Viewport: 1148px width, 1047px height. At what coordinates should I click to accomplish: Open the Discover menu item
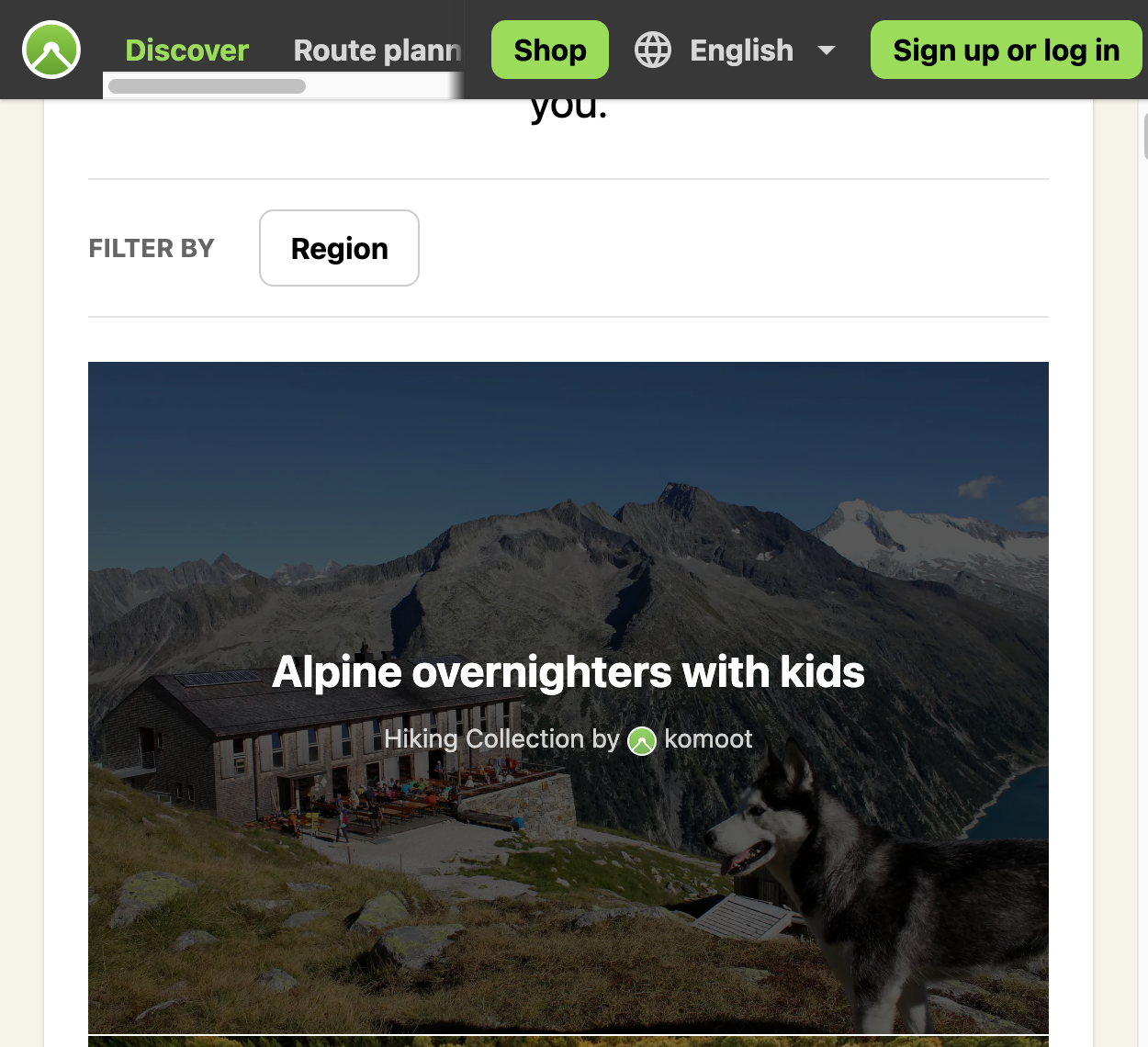point(186,50)
